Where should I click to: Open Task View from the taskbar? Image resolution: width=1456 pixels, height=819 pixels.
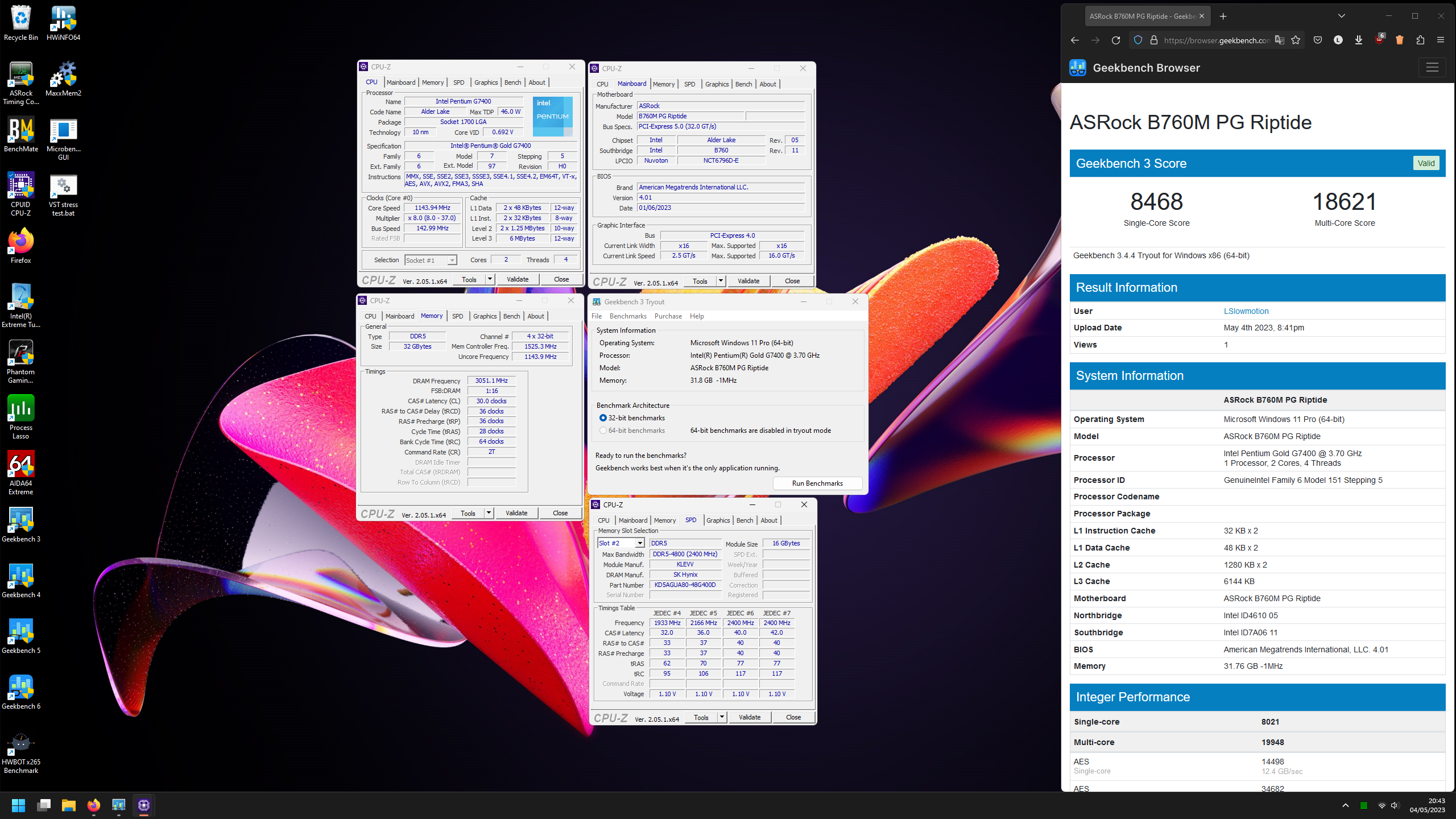(44, 805)
